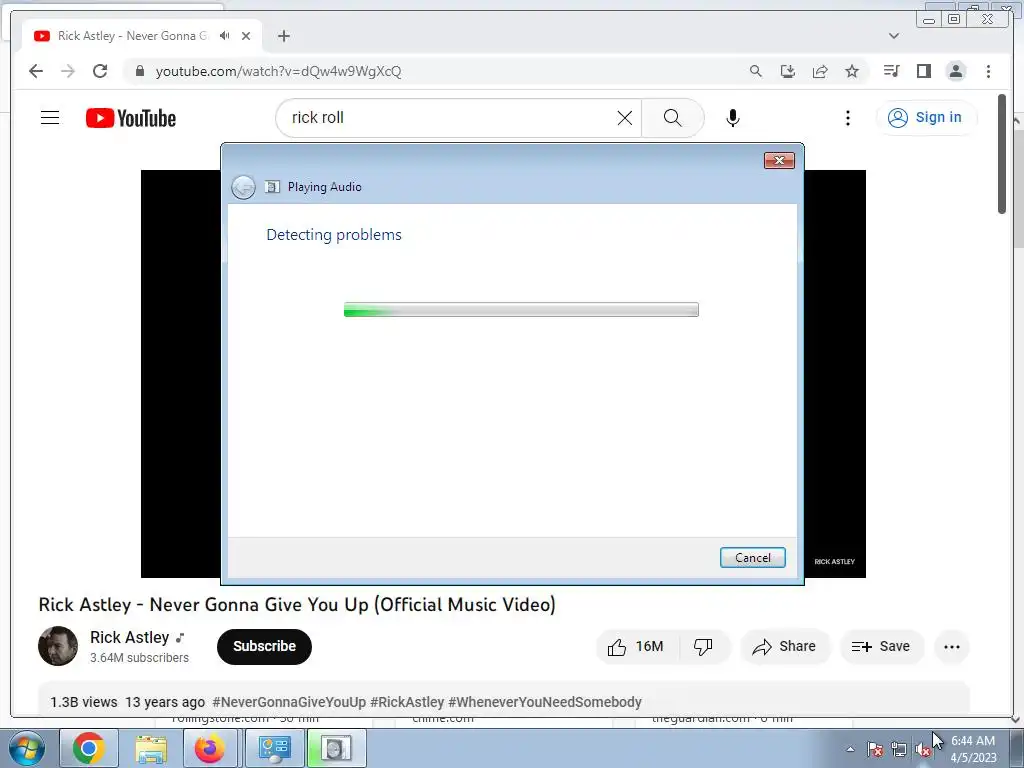Click the #NeverGonnaGiveYouUp hashtag
The image size is (1024, 768).
coord(289,702)
